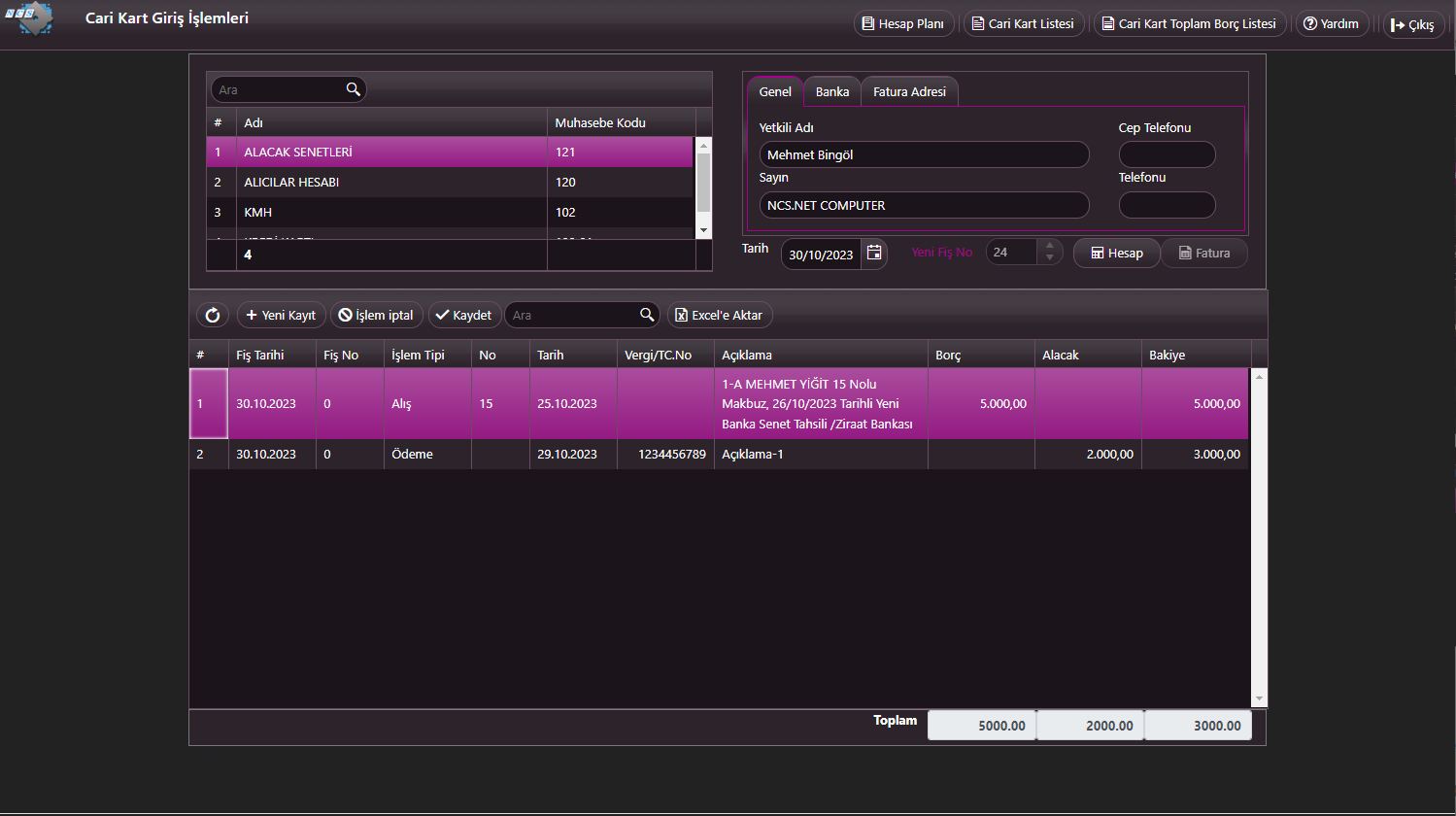Click the Fiş Tarihi column header
The image size is (1456, 816).
tap(272, 355)
